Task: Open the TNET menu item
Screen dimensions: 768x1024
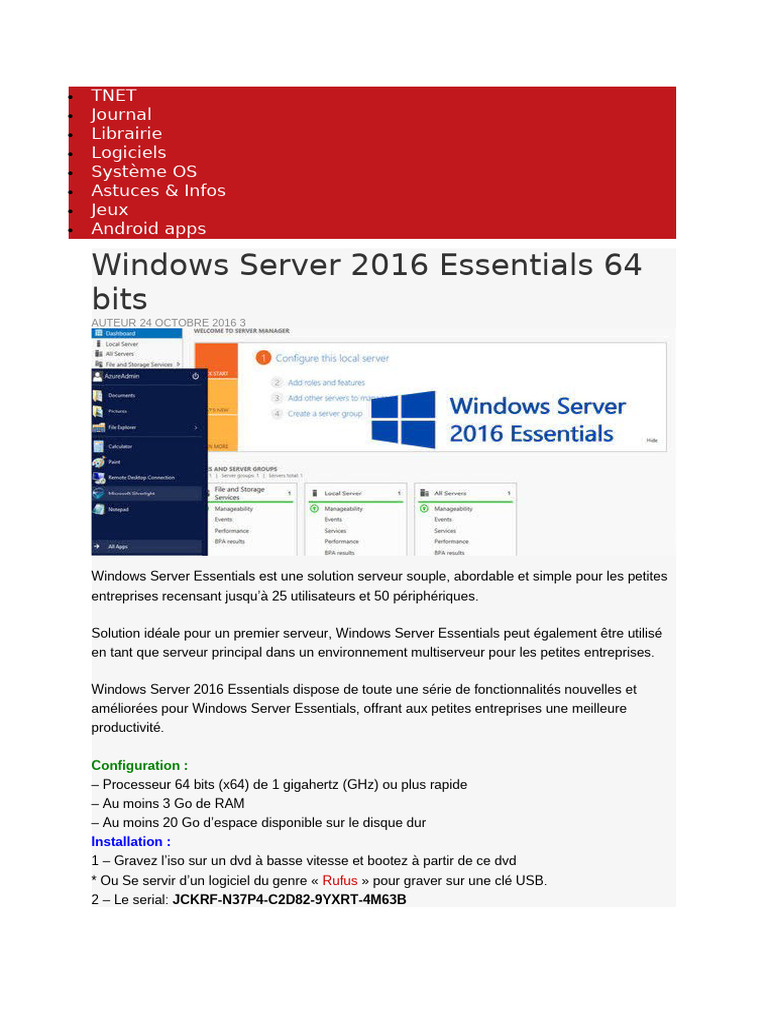Action: [x=114, y=95]
